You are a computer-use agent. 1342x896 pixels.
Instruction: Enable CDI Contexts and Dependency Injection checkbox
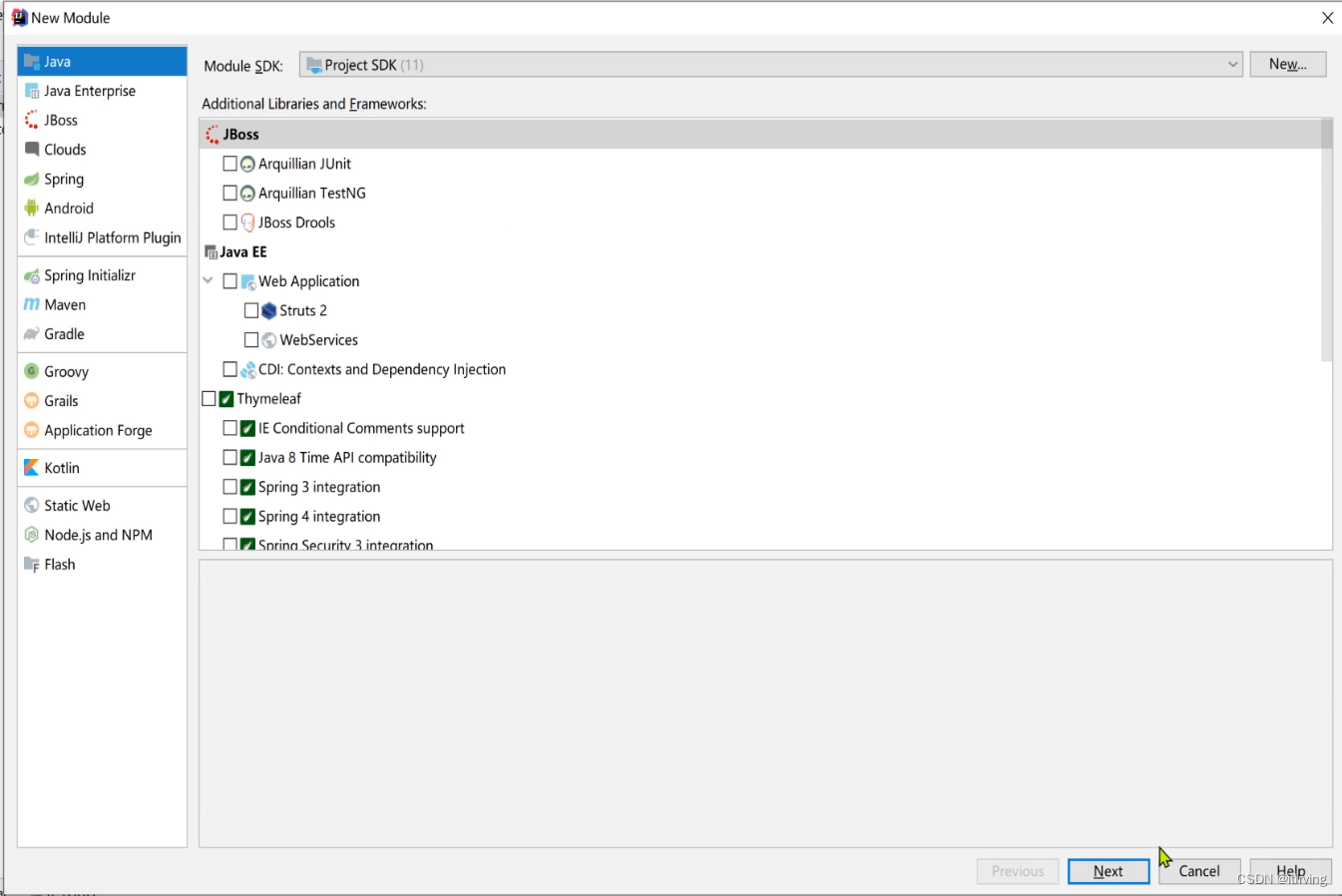coord(229,369)
